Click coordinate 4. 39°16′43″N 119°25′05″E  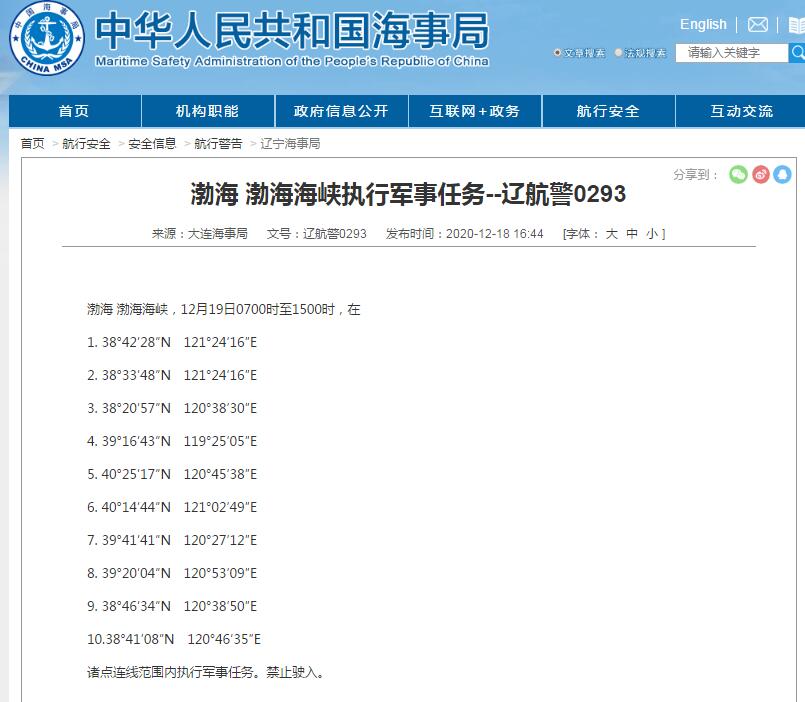(x=172, y=441)
